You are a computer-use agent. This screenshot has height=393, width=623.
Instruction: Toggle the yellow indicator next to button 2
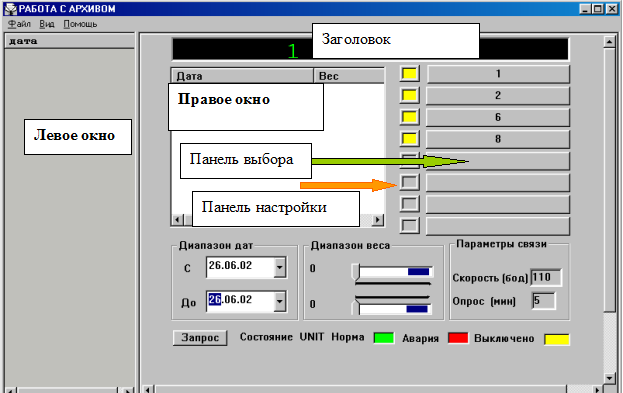click(409, 95)
